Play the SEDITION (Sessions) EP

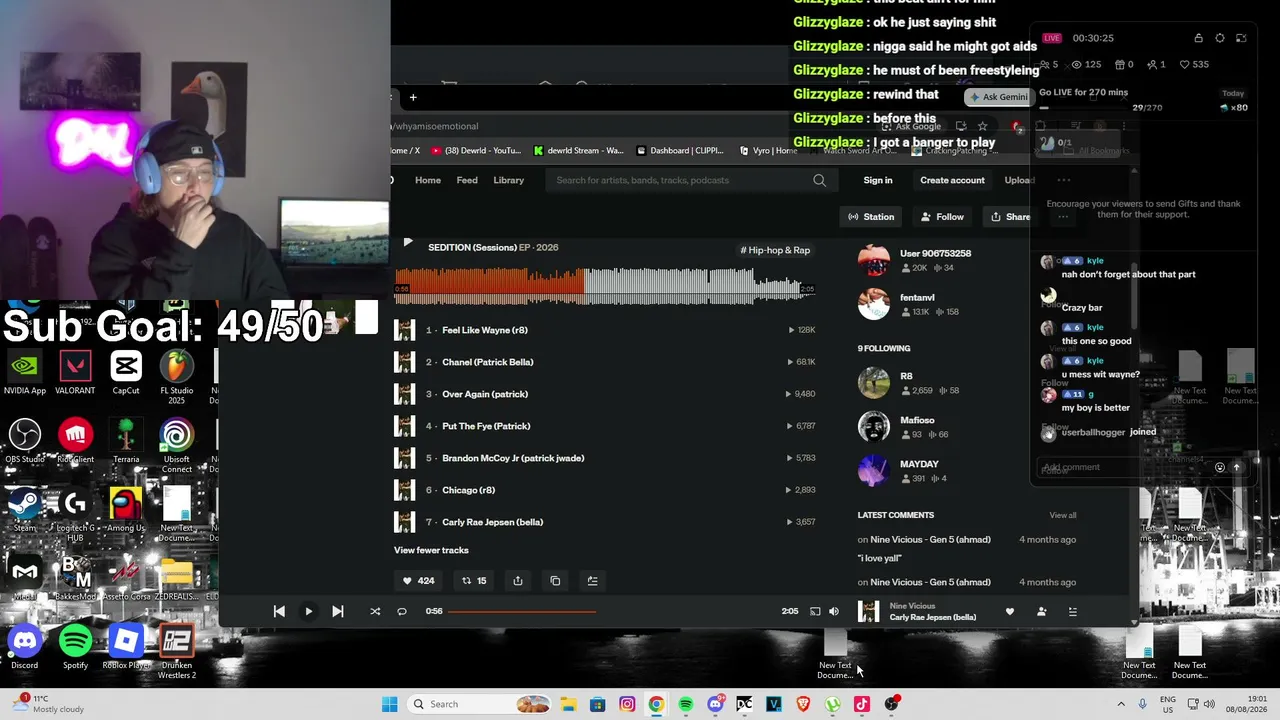pyautogui.click(x=407, y=242)
